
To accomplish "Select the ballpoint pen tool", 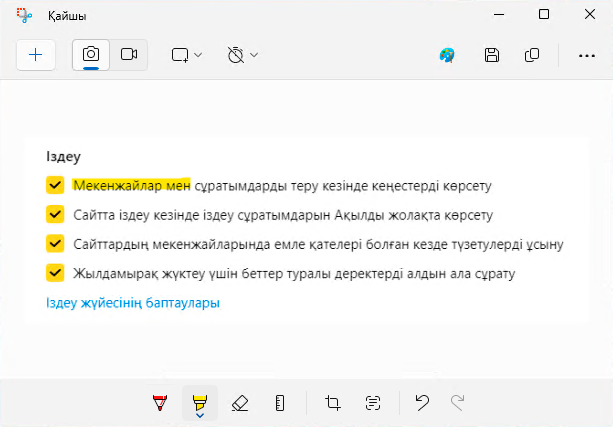I will [160, 402].
